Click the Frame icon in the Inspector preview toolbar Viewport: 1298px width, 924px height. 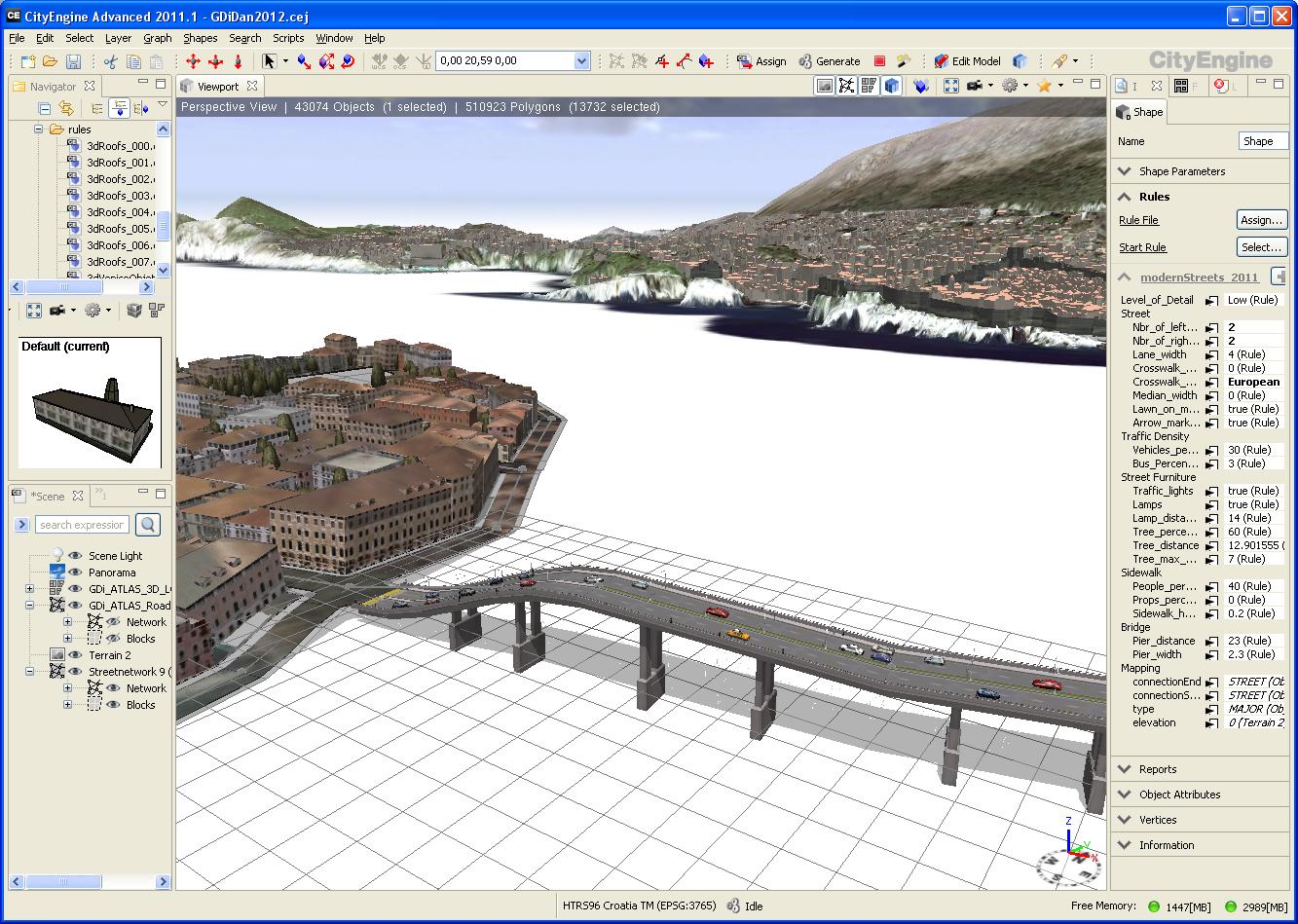(x=34, y=311)
